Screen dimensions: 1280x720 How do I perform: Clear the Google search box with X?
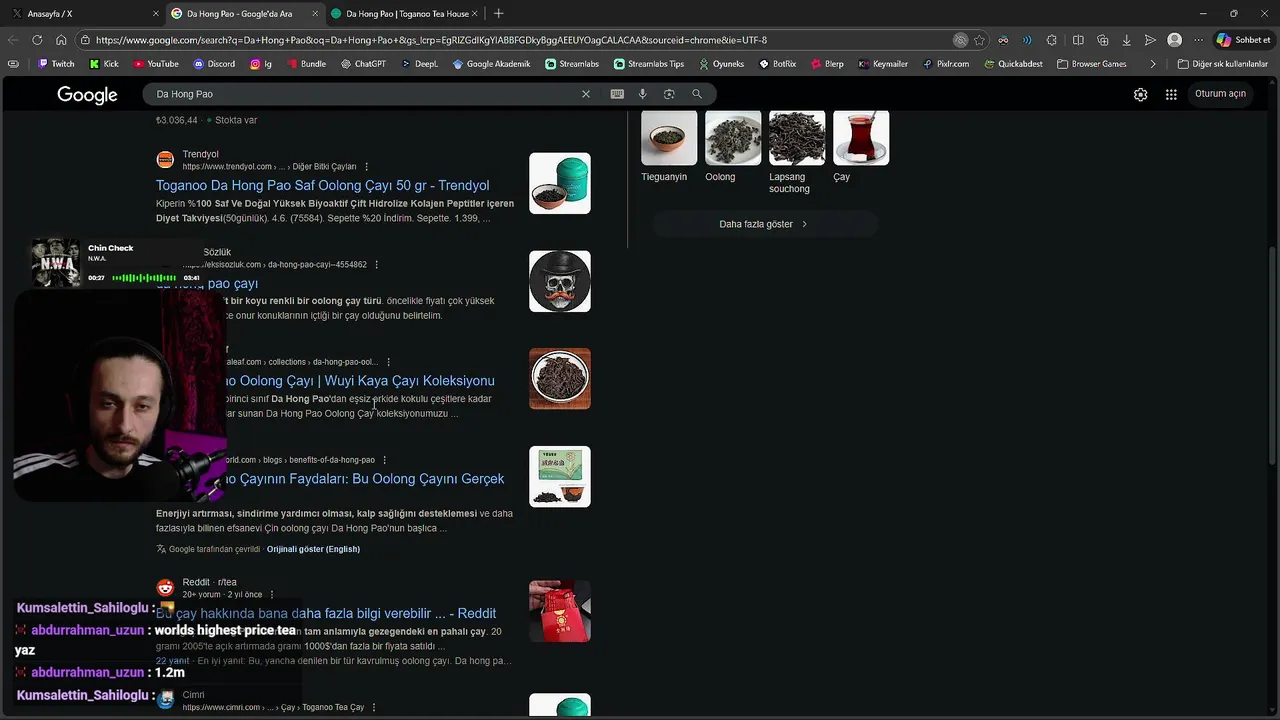[586, 94]
